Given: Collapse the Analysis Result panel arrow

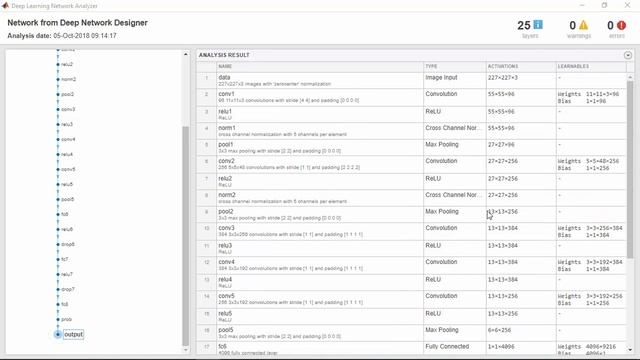Looking at the screenshot, I should [x=628, y=55].
